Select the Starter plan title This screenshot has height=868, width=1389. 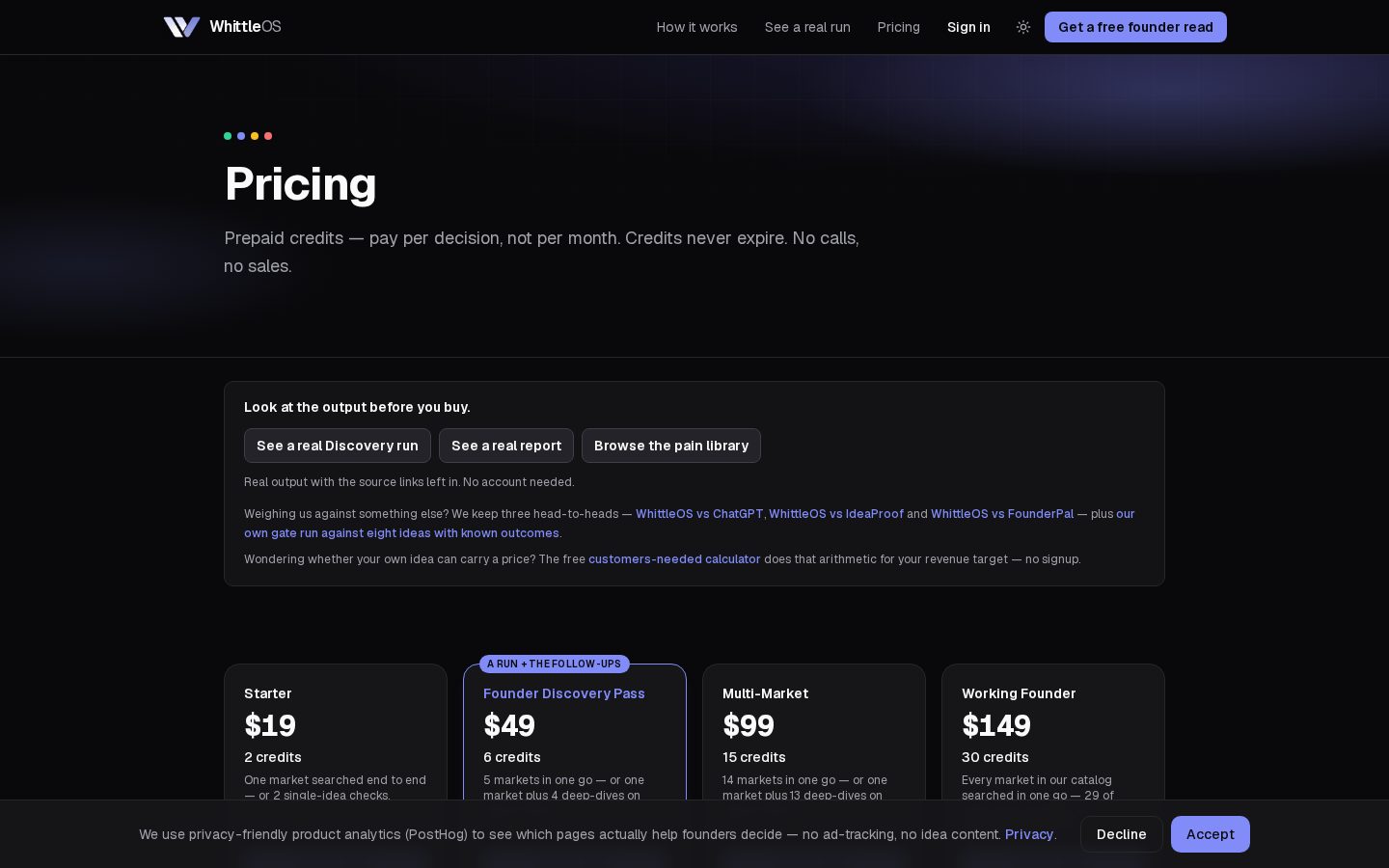pos(268,693)
